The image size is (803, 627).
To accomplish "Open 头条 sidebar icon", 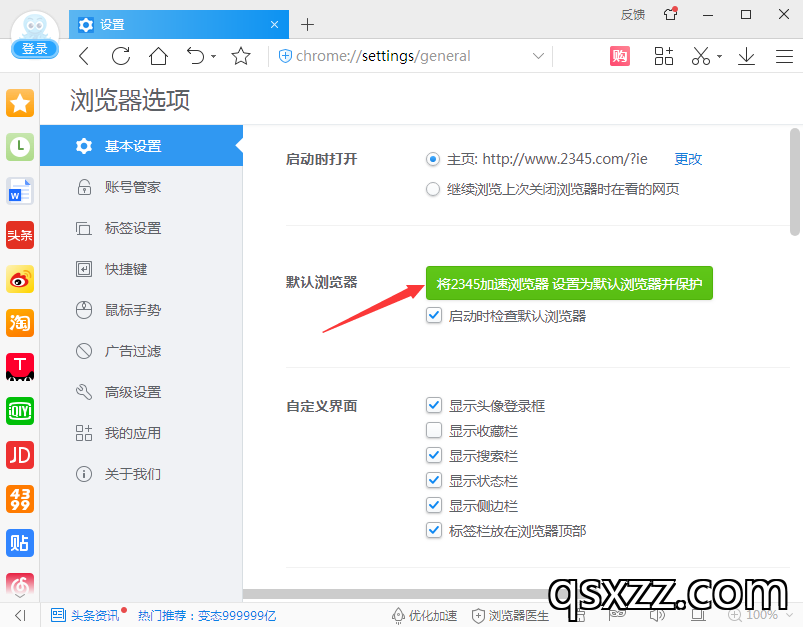I will [20, 235].
